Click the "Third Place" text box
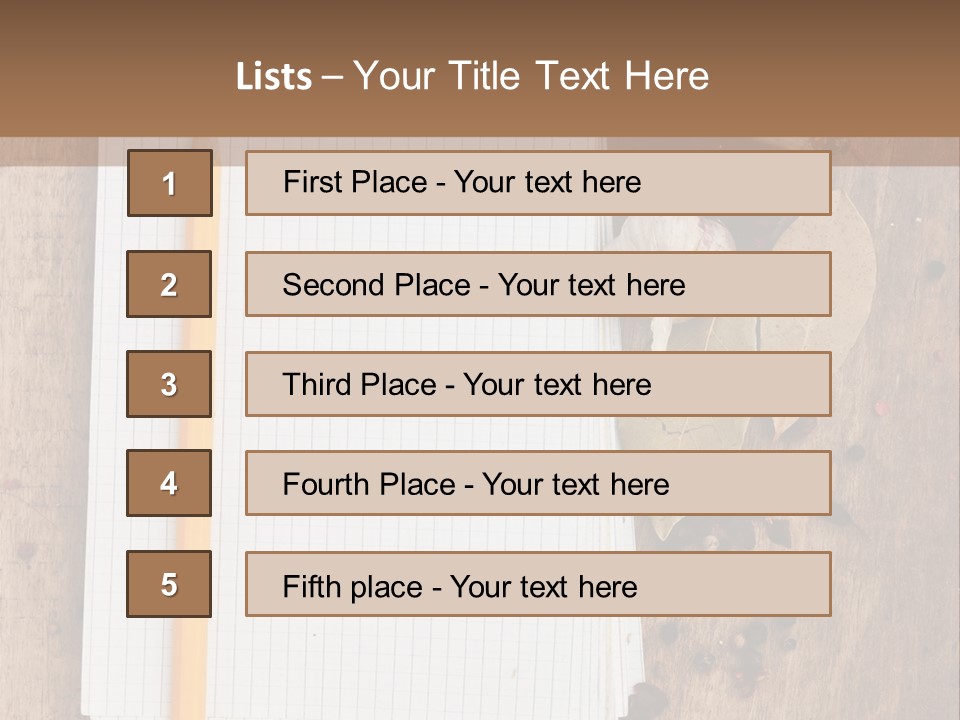Viewport: 960px width, 720px height. click(x=538, y=384)
